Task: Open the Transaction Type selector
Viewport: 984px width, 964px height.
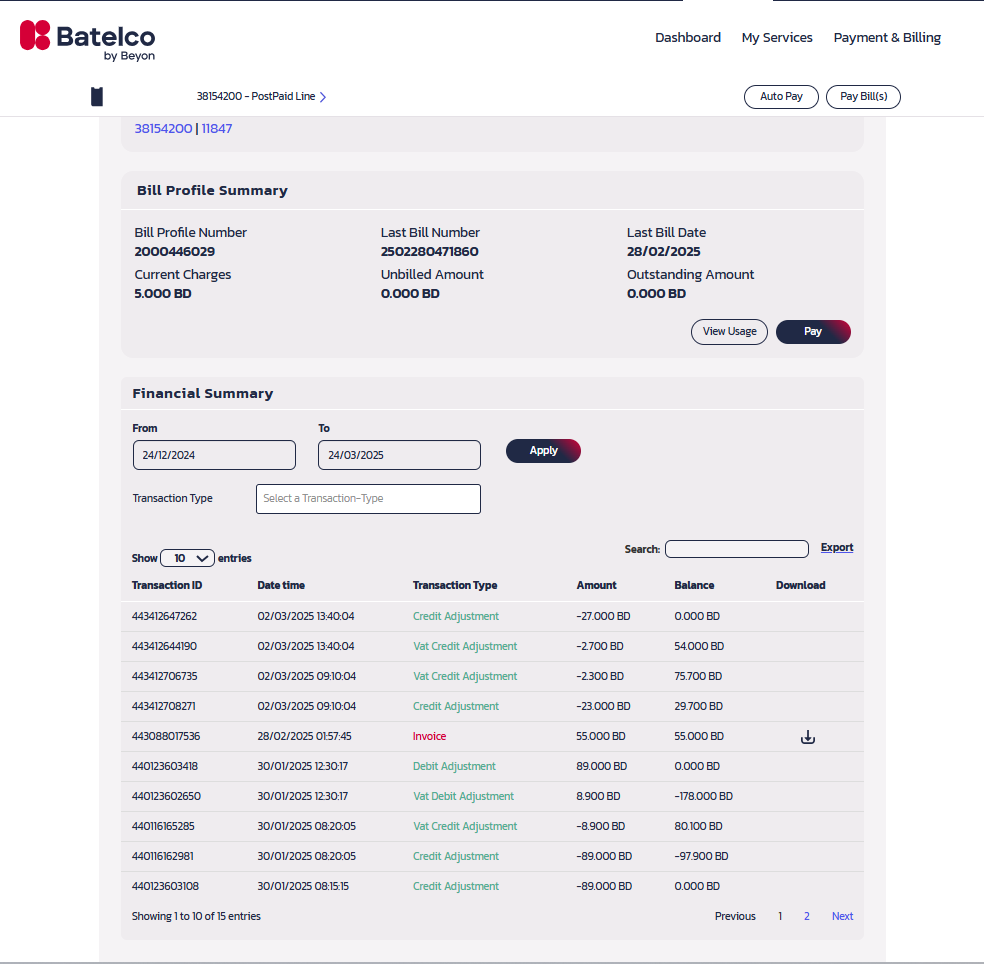Action: [x=368, y=499]
